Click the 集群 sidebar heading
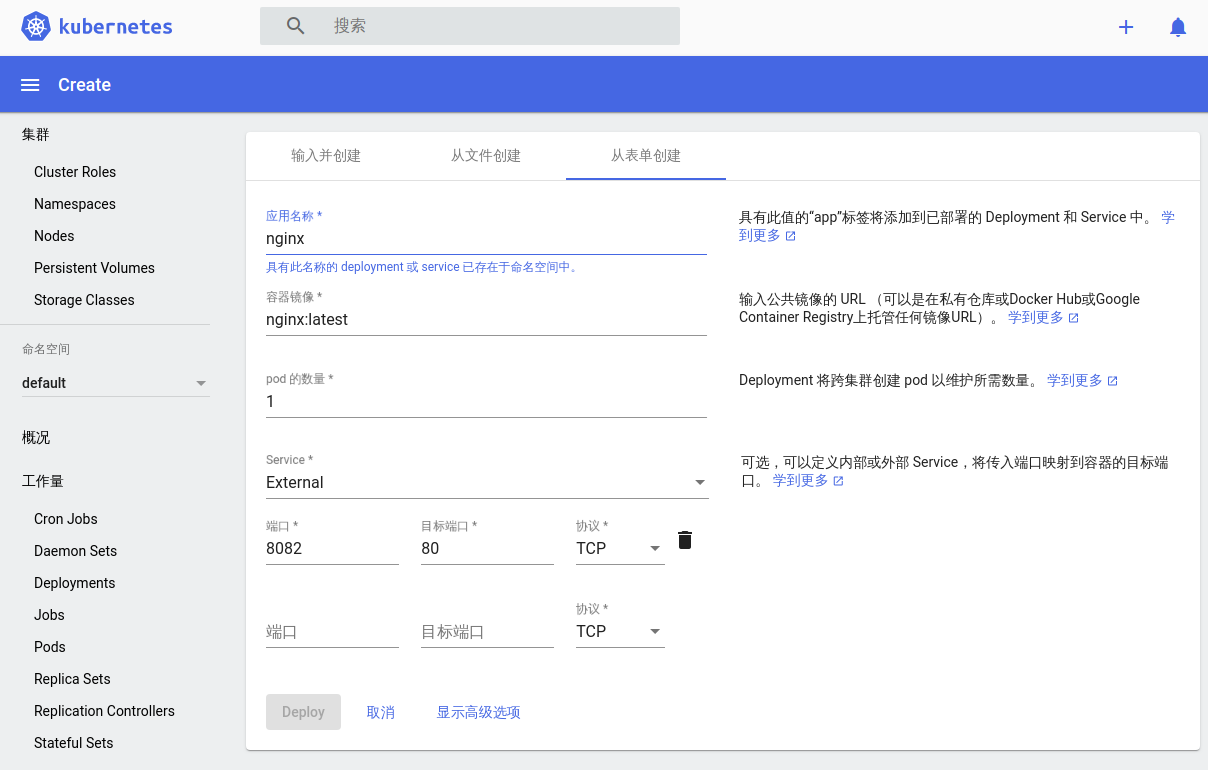Screen dimensions: 1208x770 36,135
